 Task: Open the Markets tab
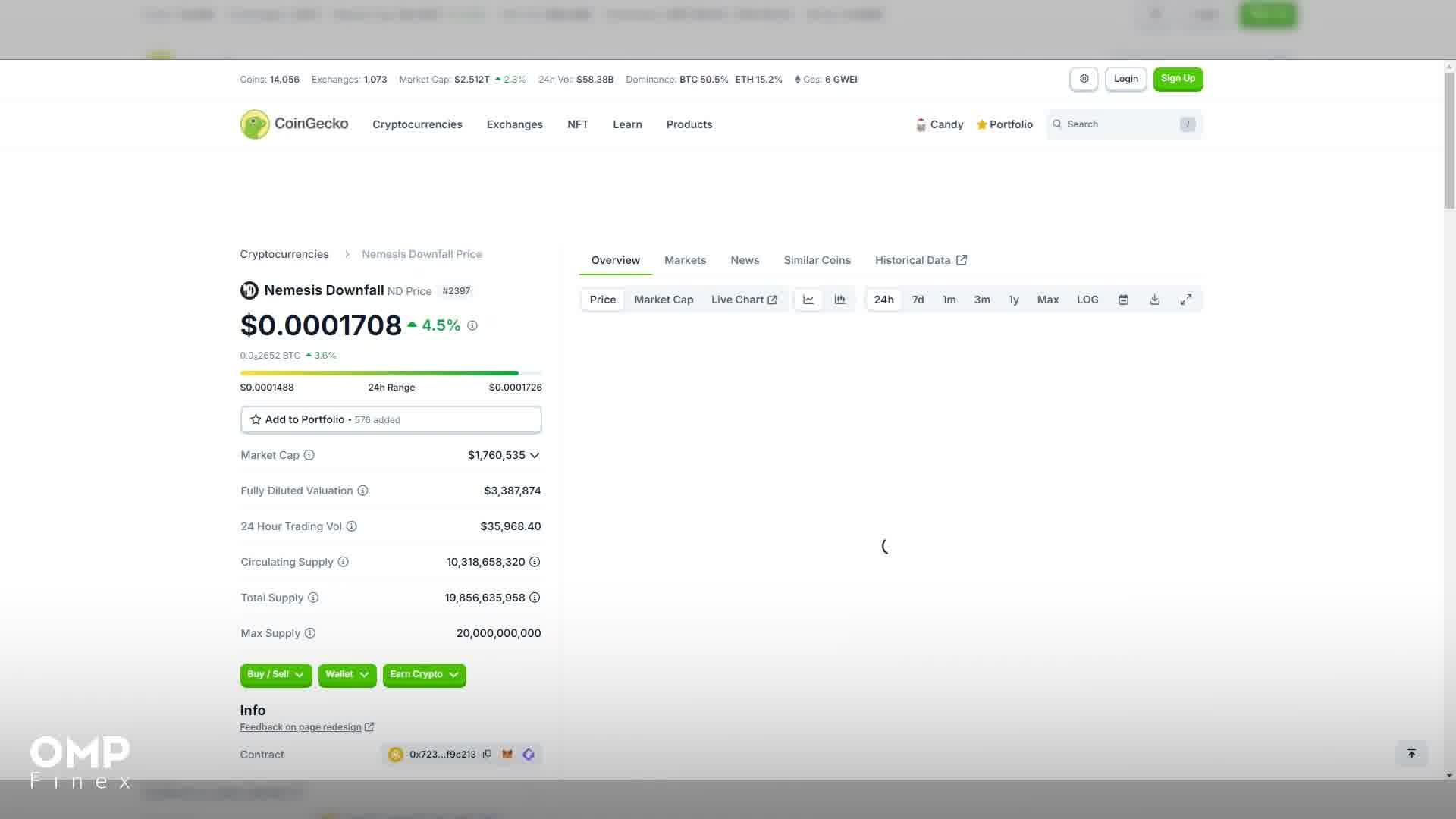(685, 260)
